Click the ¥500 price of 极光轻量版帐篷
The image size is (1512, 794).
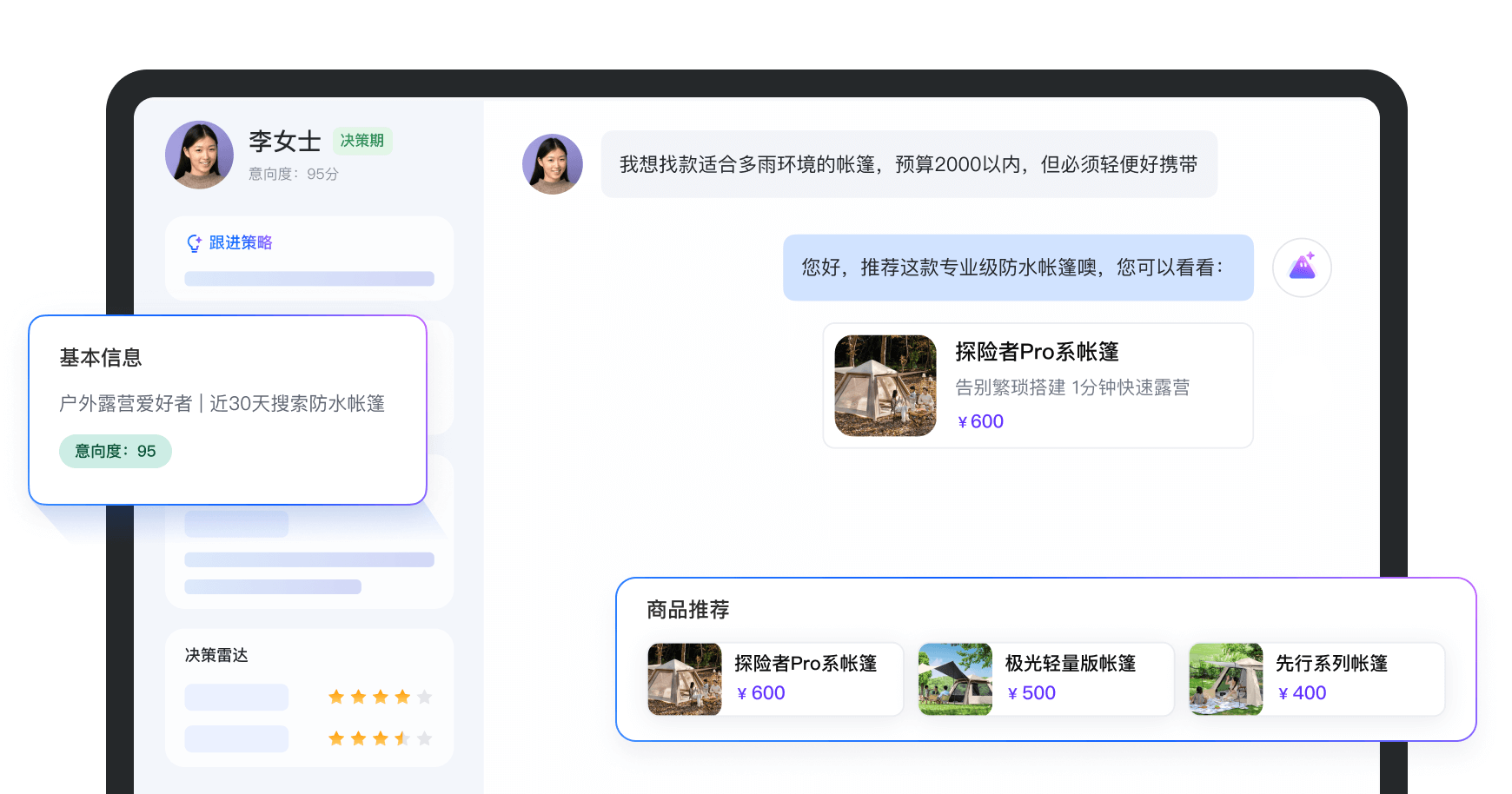(1031, 693)
